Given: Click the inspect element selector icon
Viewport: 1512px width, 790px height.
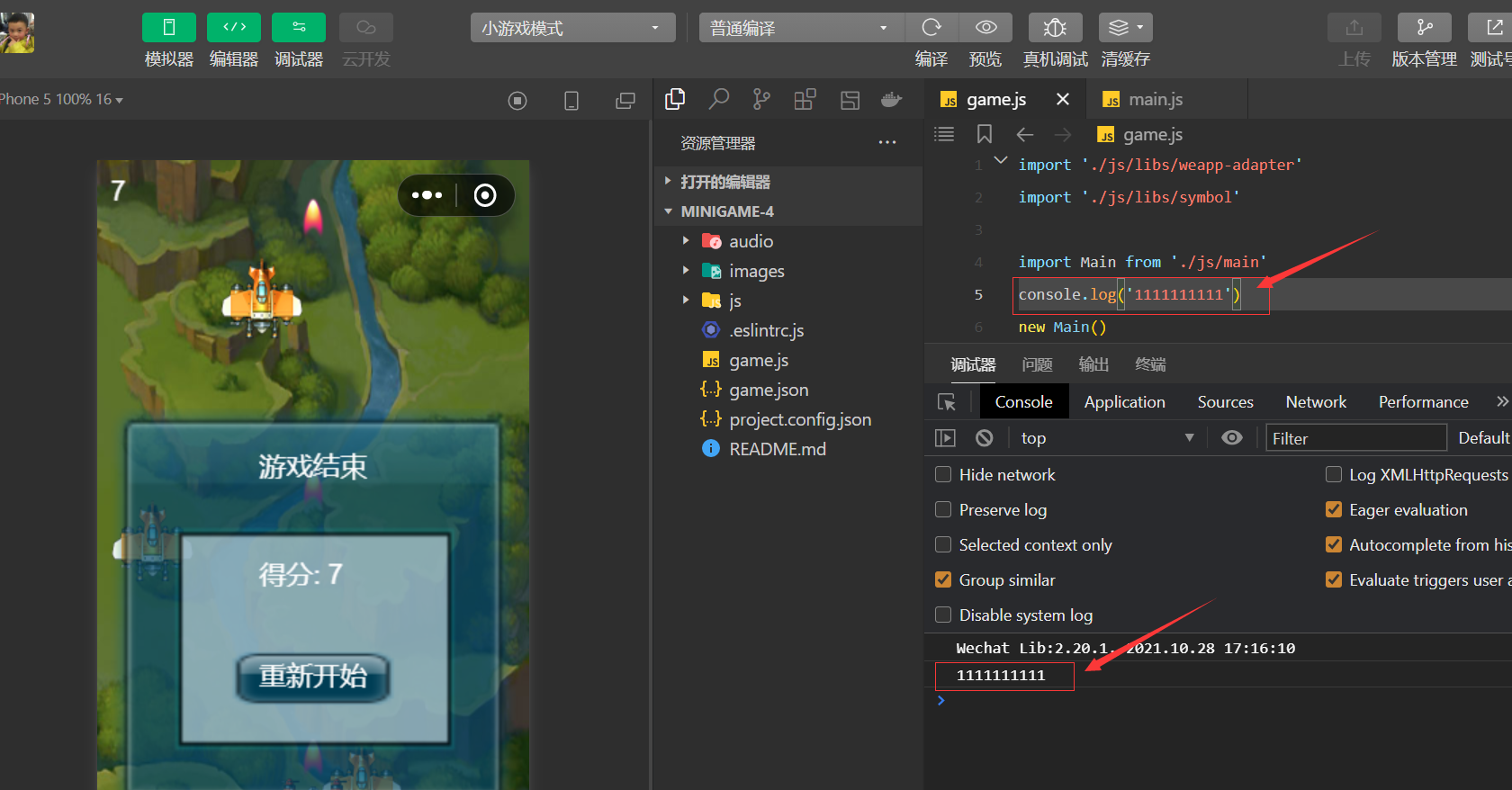Looking at the screenshot, I should (947, 402).
